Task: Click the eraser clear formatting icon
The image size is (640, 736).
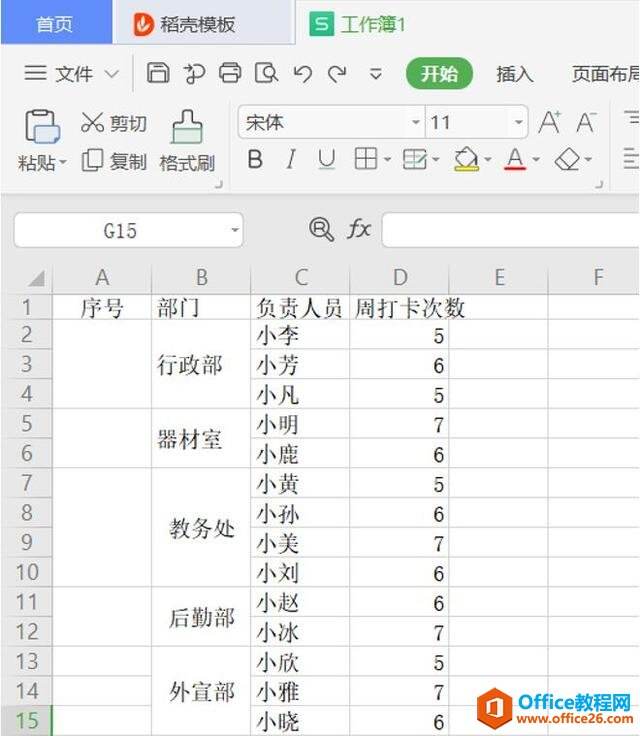Action: pos(567,160)
